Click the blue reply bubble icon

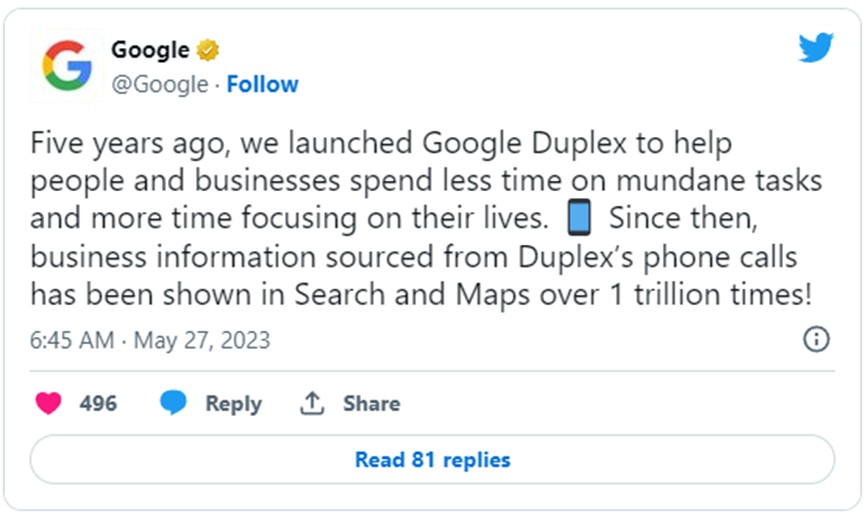coord(173,403)
